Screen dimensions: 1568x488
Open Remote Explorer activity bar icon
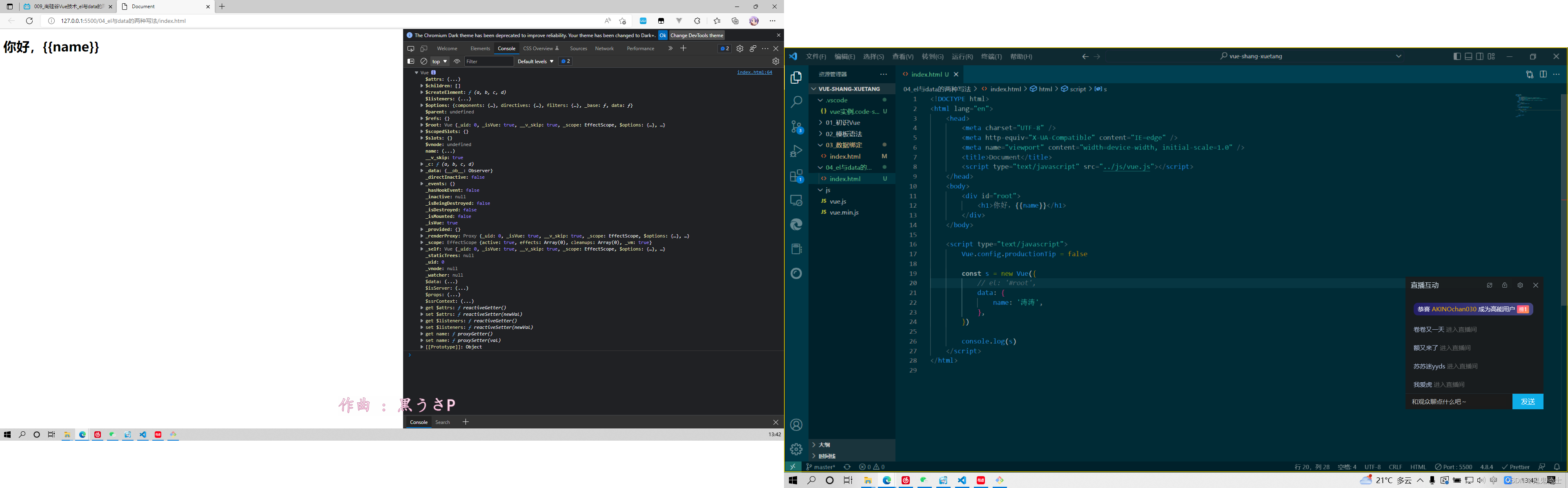point(796,200)
